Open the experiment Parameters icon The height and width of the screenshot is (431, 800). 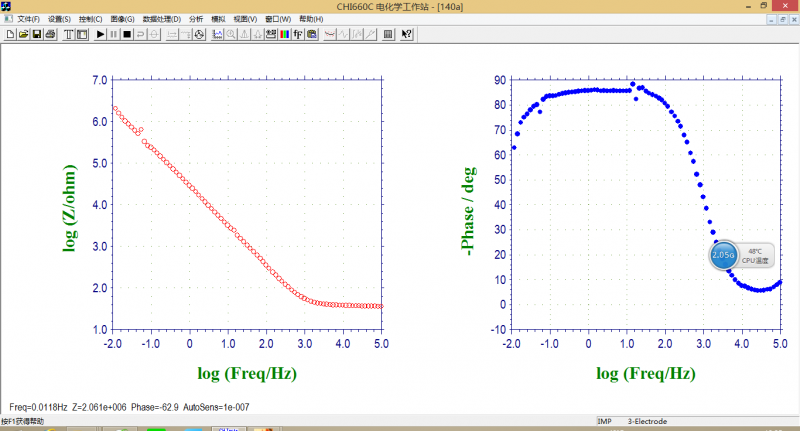(x=82, y=34)
